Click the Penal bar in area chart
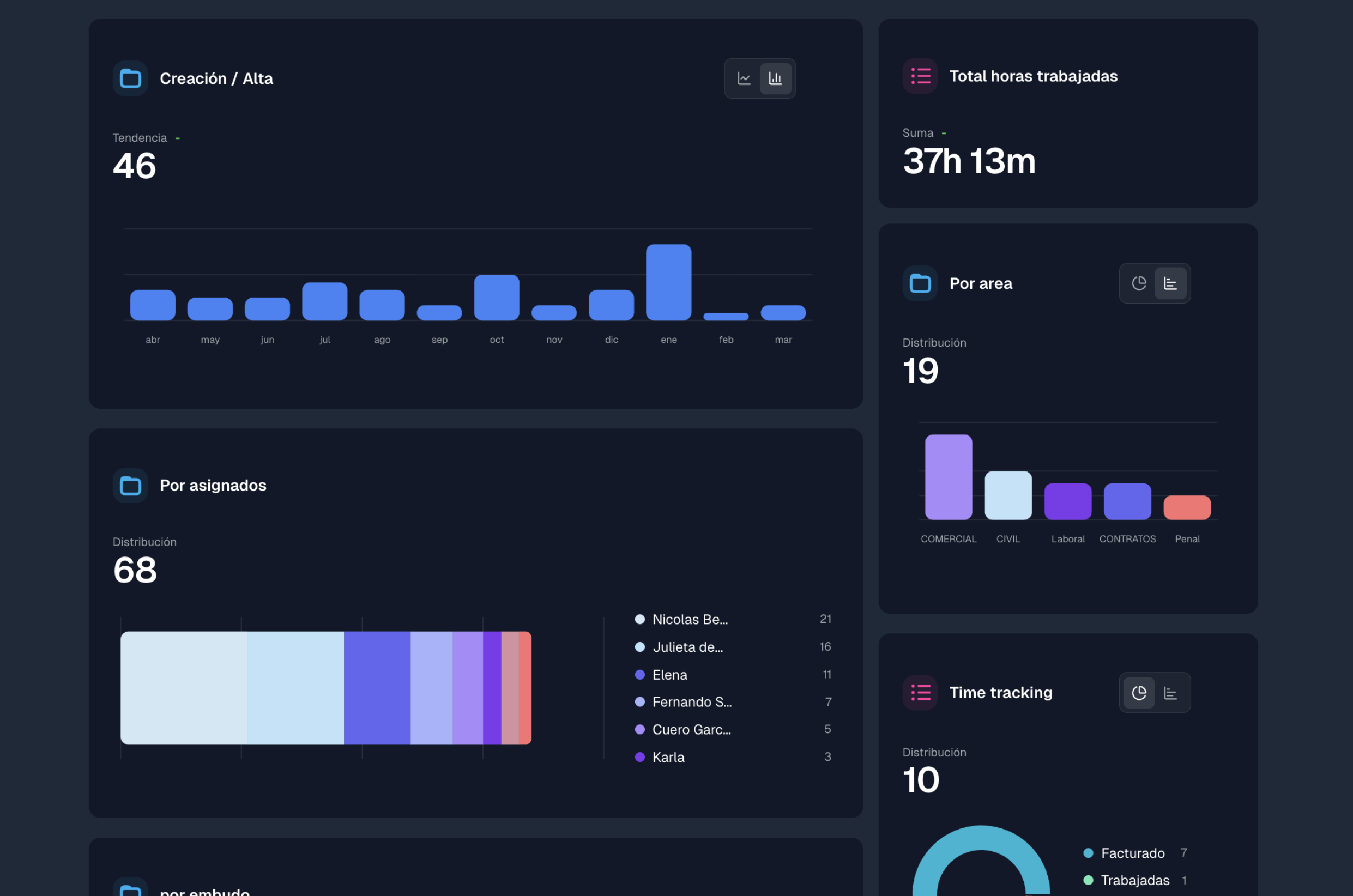Screen dimensions: 1353x896 (x=1187, y=507)
